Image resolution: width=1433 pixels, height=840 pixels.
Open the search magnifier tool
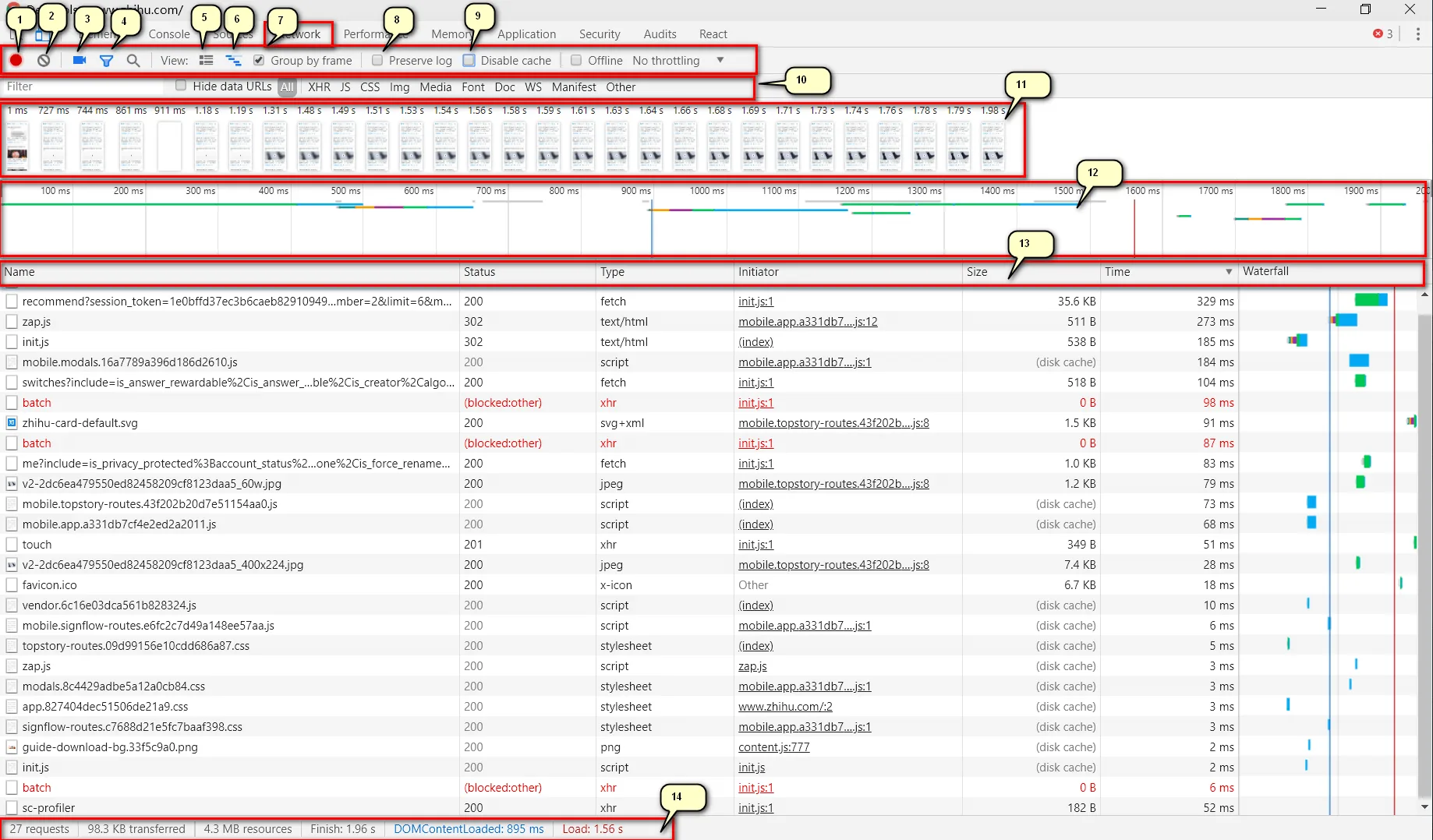pos(133,60)
